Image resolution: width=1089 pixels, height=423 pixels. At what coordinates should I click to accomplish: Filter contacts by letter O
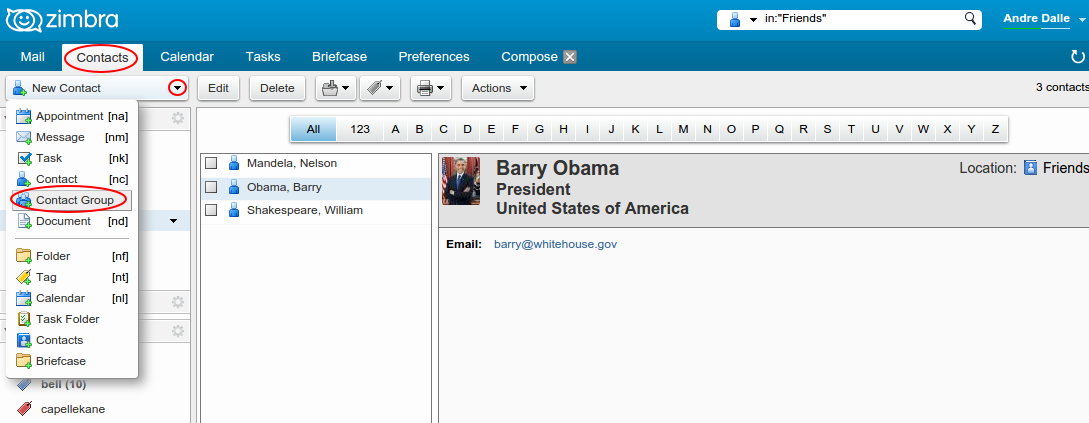(731, 129)
